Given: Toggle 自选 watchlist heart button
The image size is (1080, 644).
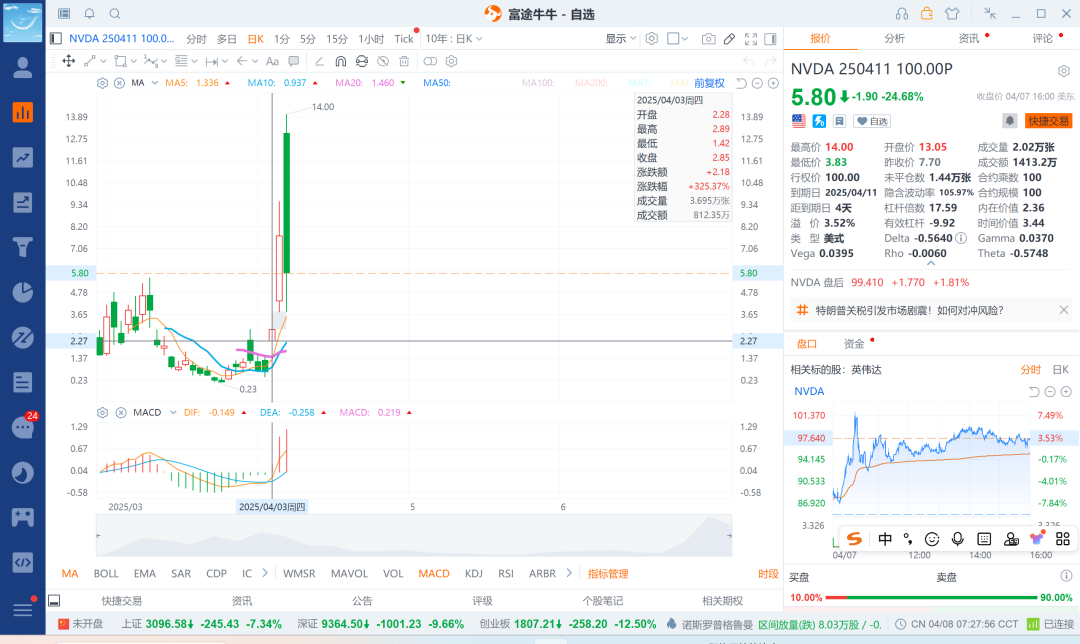Looking at the screenshot, I should pyautogui.click(x=872, y=121).
